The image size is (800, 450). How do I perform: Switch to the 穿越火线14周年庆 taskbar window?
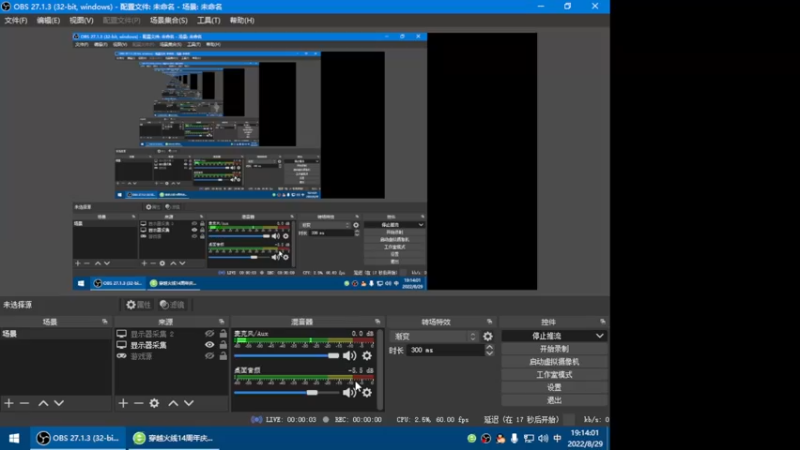point(173,438)
